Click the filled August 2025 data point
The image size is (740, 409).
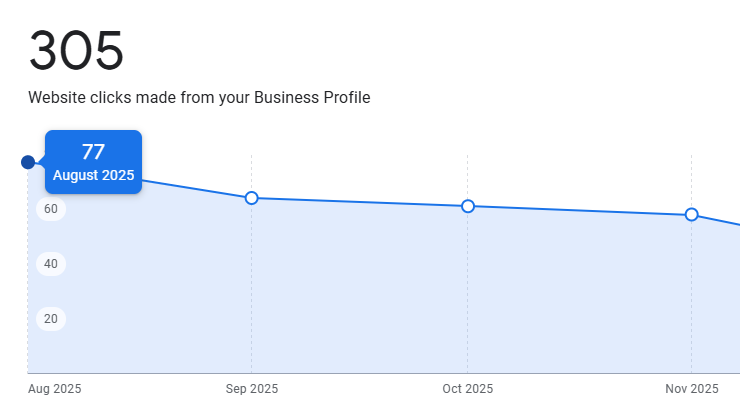28,162
